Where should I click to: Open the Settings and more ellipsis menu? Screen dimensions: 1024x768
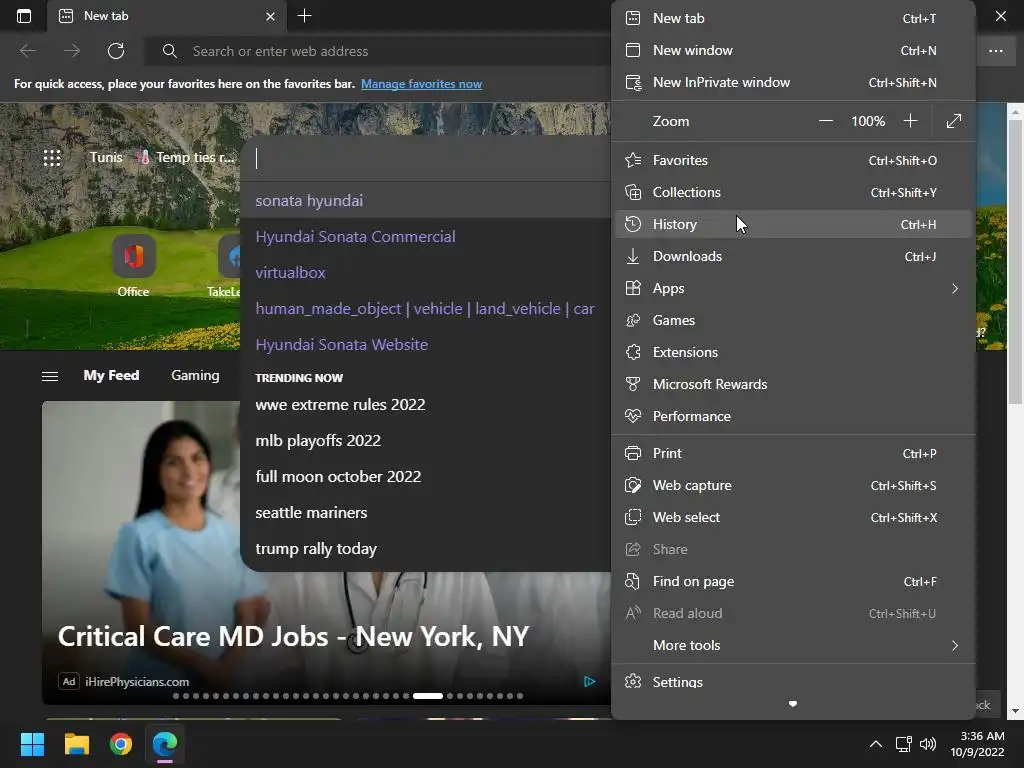click(x=995, y=51)
